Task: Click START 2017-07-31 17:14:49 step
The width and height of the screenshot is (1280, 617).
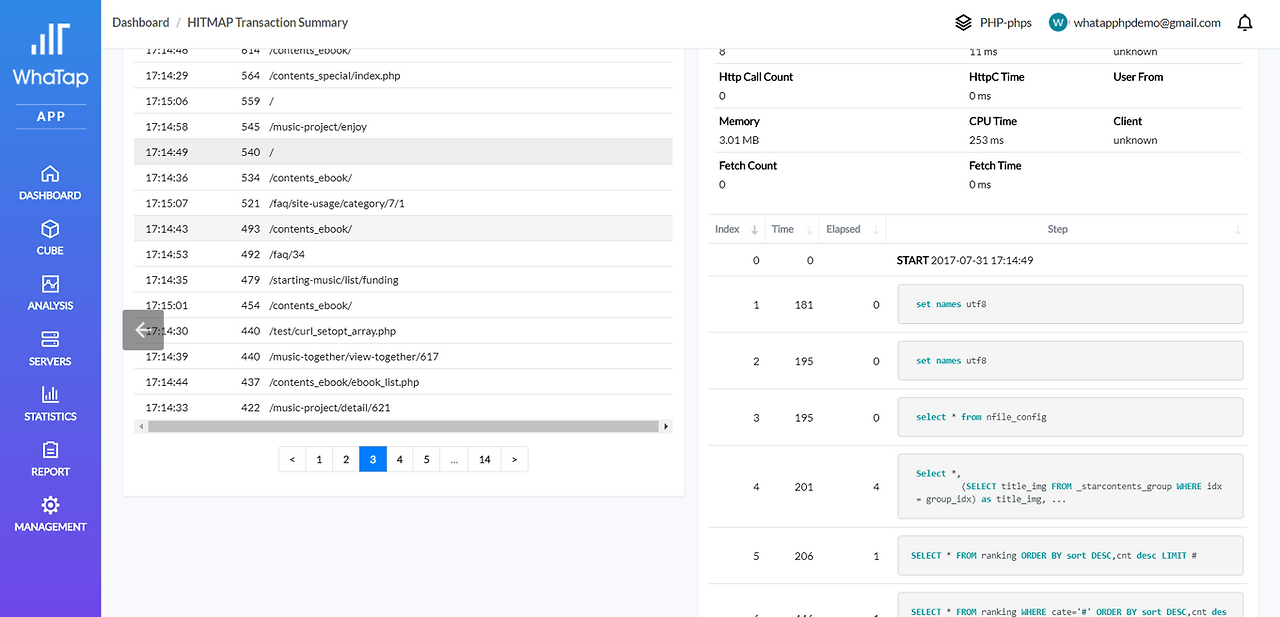Action: point(965,260)
